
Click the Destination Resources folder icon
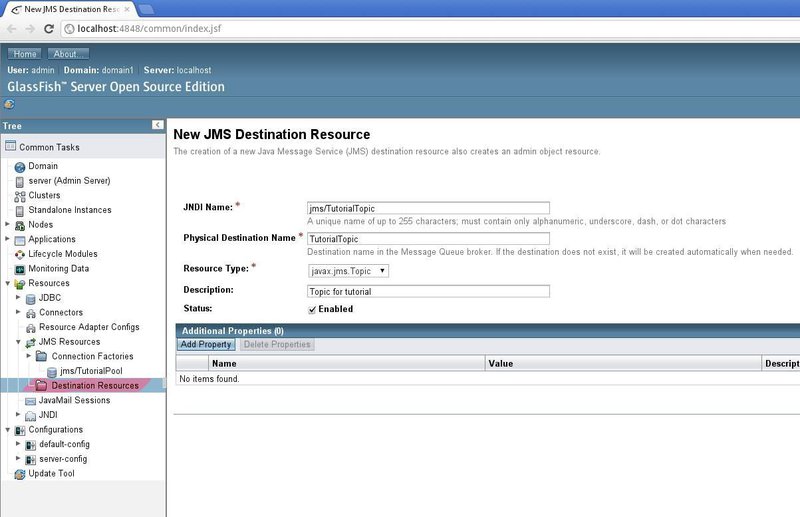click(x=42, y=385)
